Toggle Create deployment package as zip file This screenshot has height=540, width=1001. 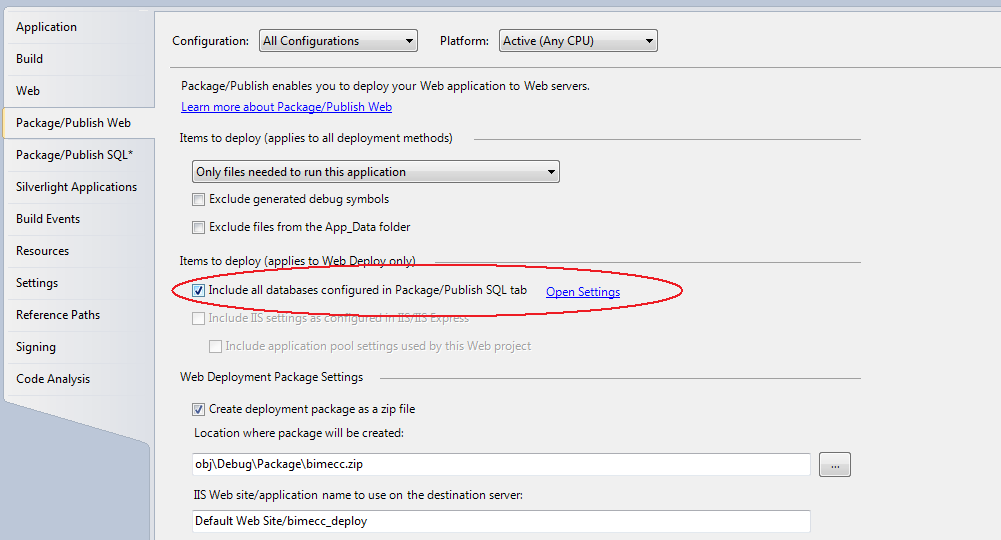click(x=199, y=409)
